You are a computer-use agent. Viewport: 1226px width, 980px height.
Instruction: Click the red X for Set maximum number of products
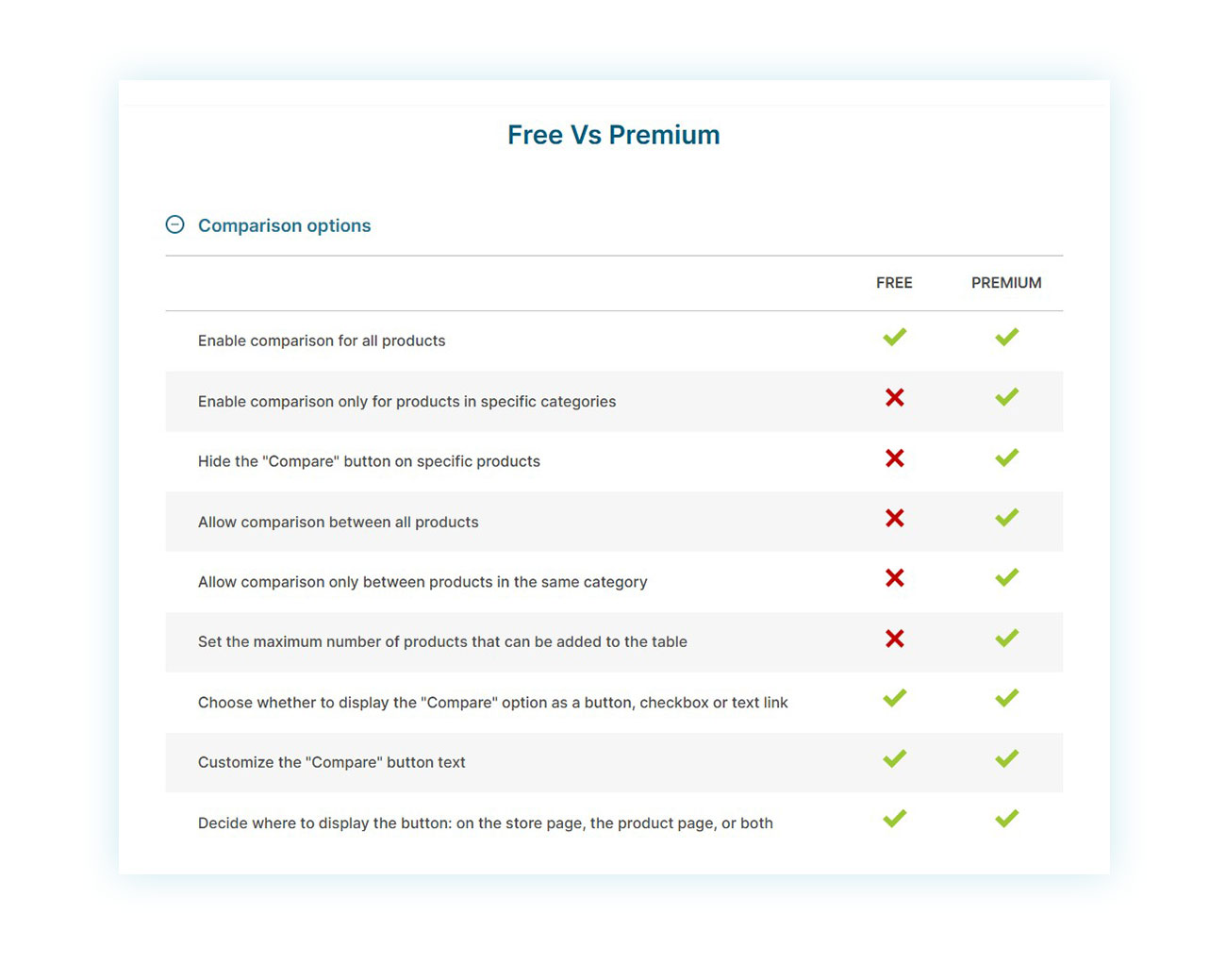coord(894,639)
